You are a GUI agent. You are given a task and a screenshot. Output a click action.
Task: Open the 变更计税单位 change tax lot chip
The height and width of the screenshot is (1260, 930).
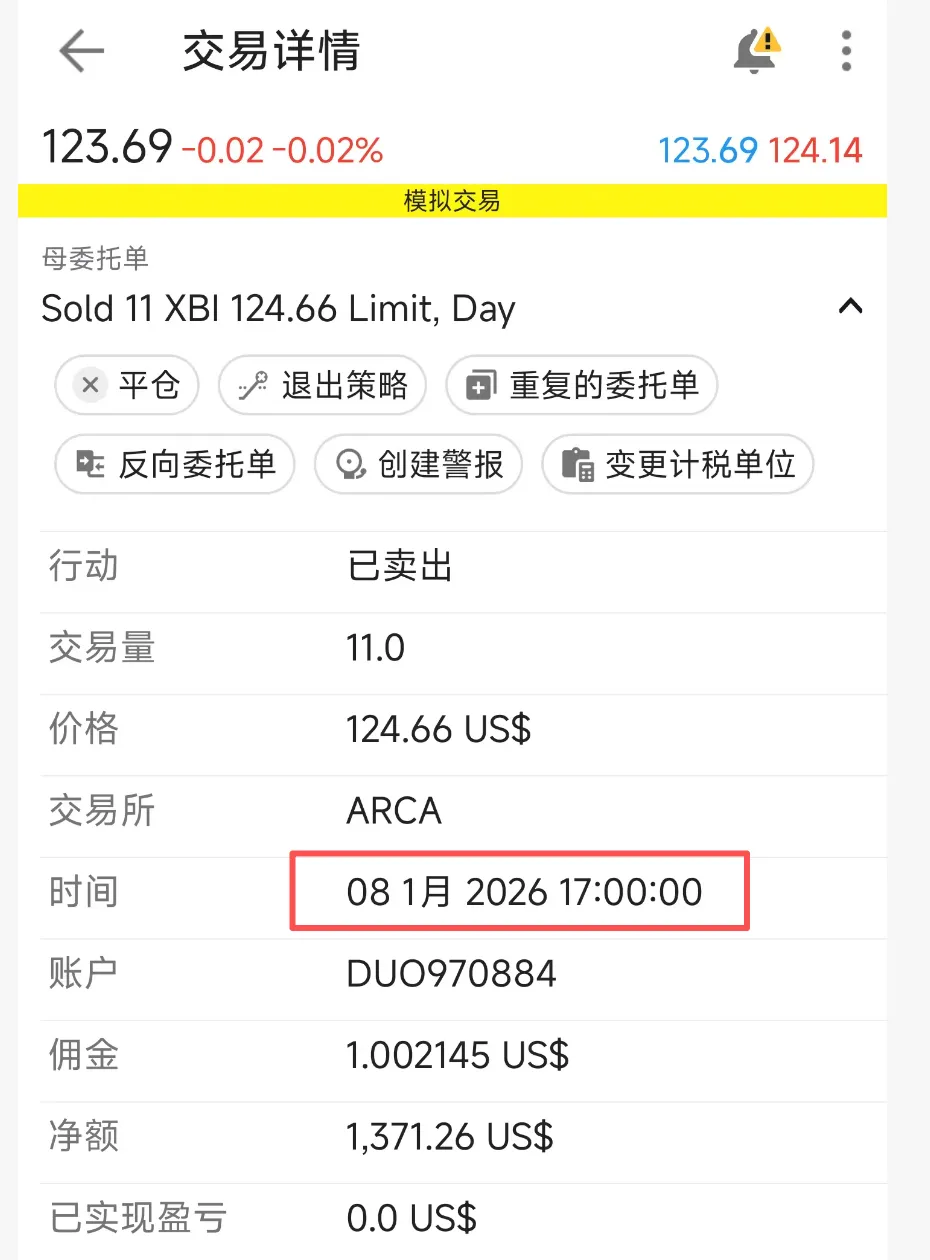[678, 464]
